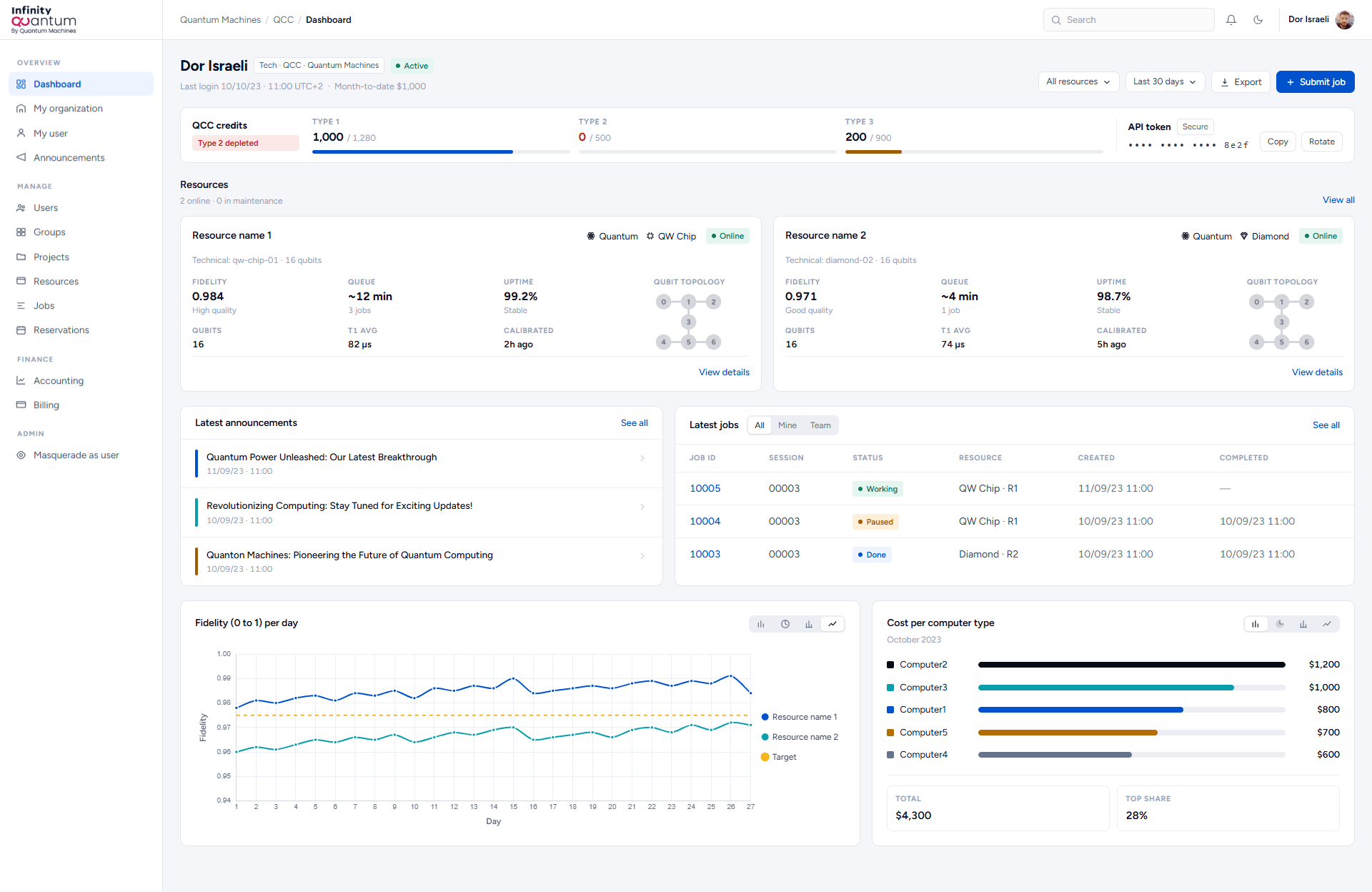The width and height of the screenshot is (1372, 892).
Task: Expand the Revolutionizing Computing announcement chevron
Action: [x=642, y=507]
